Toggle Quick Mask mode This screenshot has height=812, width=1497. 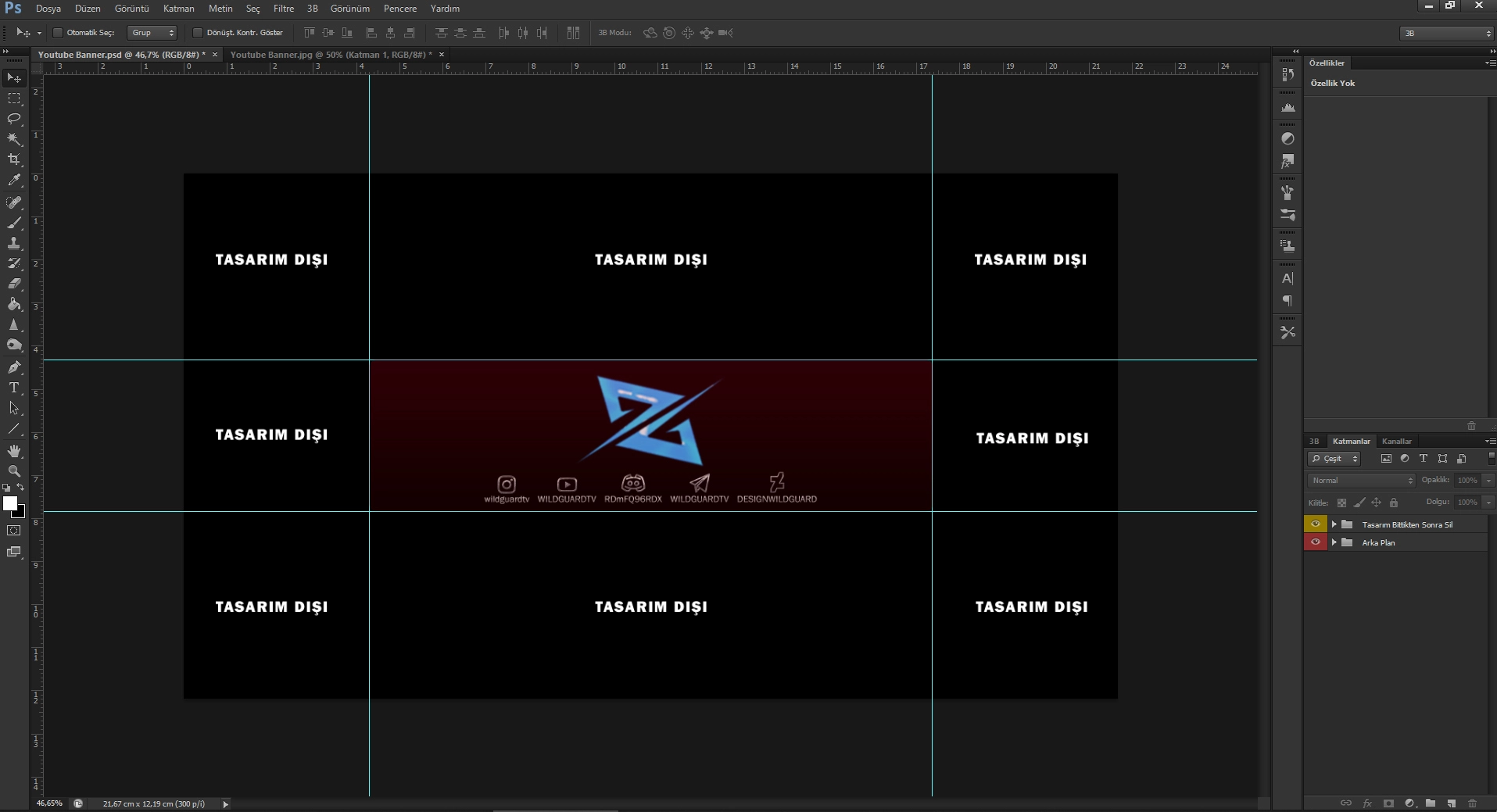click(14, 531)
